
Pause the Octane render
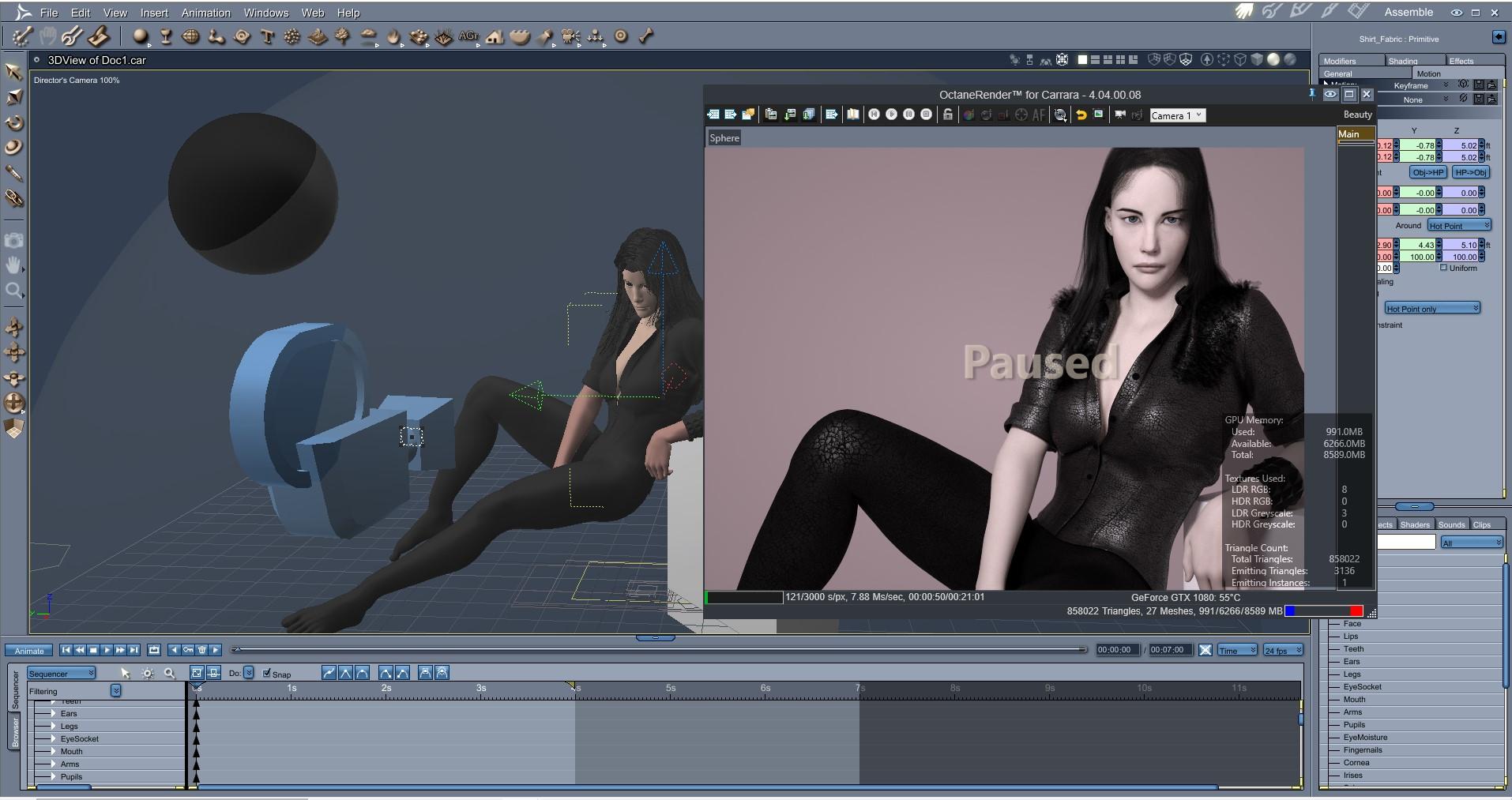[x=909, y=115]
